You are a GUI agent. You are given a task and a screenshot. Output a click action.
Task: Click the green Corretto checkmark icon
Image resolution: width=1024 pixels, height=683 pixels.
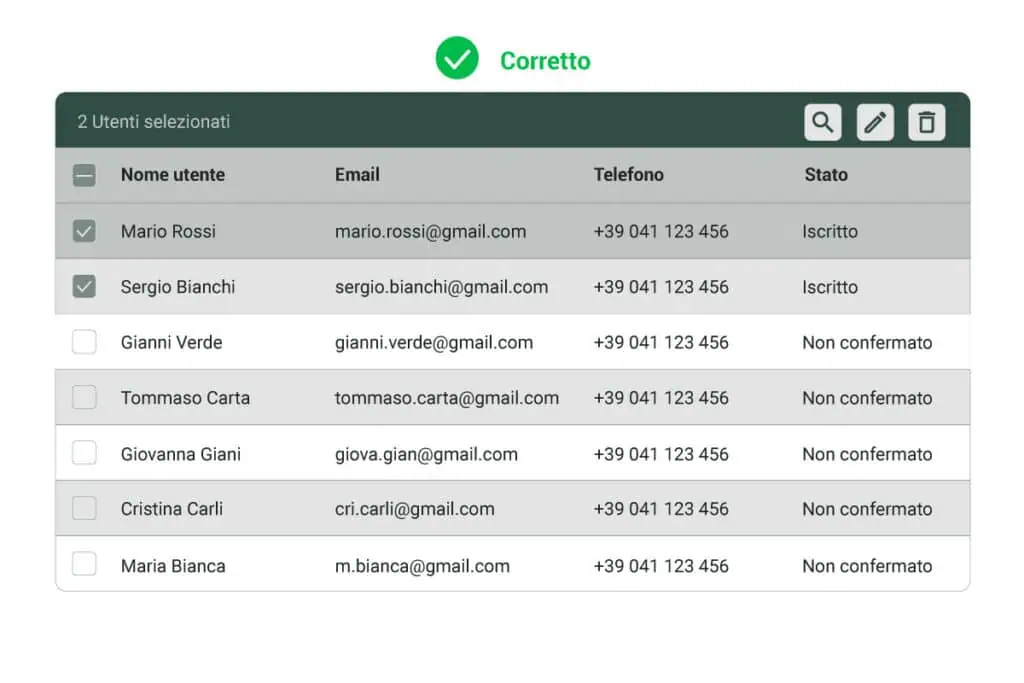tap(457, 59)
